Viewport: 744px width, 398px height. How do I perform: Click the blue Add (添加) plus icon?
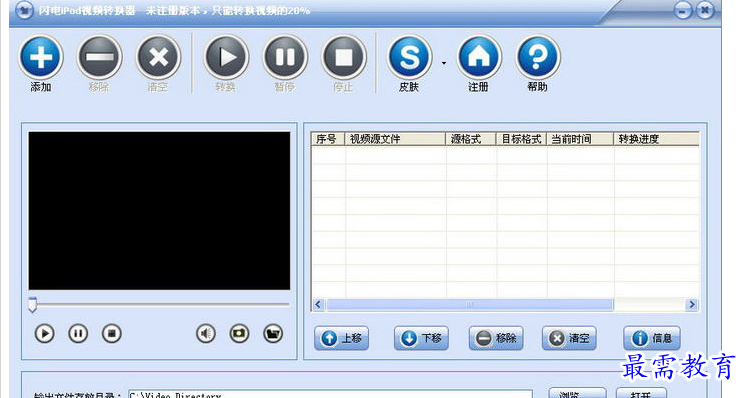[41, 57]
